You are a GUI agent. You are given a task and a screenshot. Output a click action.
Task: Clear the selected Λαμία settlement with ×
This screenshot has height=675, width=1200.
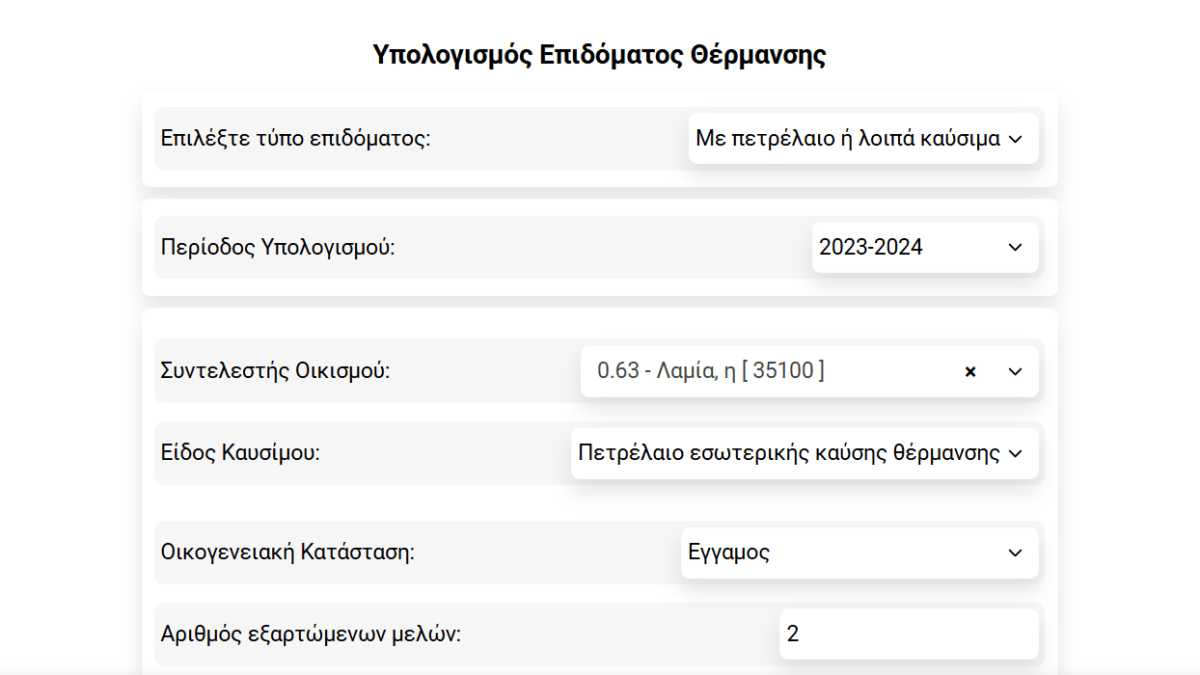click(x=969, y=372)
